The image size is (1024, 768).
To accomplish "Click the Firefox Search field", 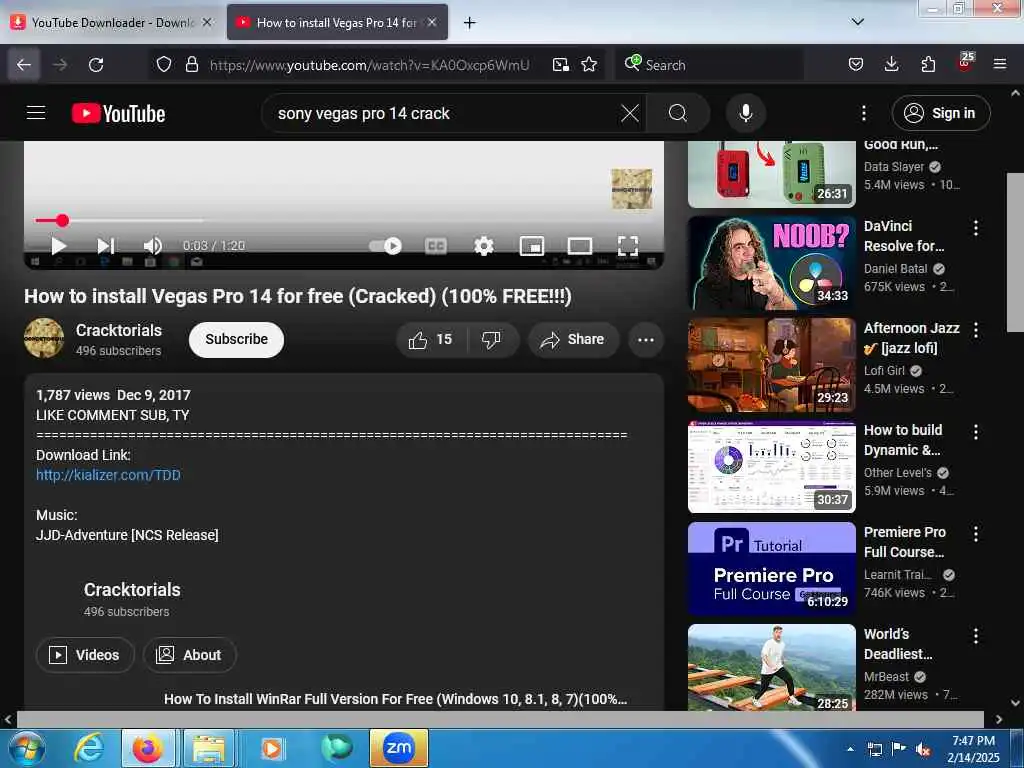I will pyautogui.click(x=709, y=65).
